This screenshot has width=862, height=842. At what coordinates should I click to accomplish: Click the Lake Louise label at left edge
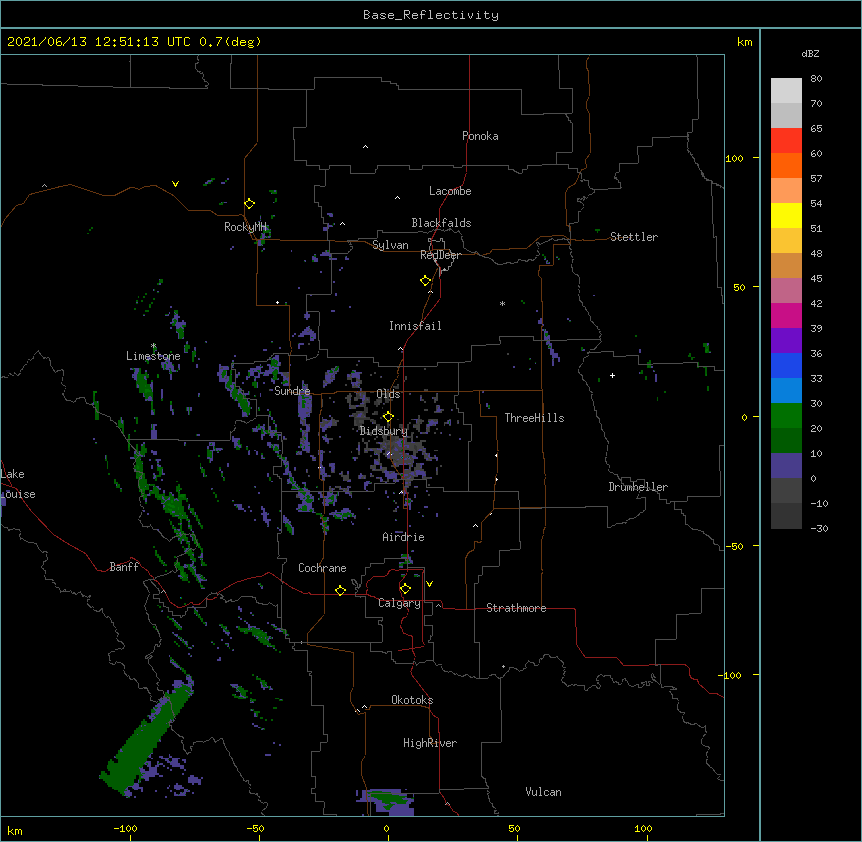16,484
